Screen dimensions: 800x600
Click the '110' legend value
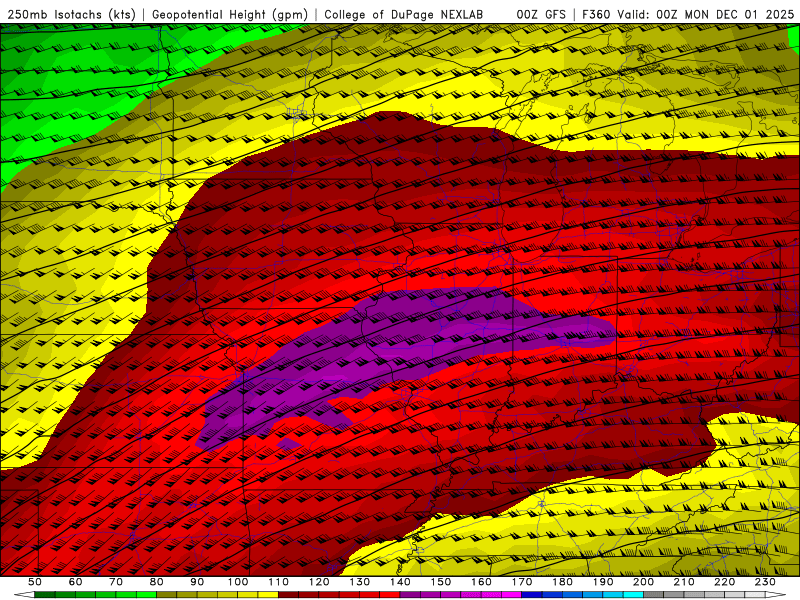pos(279,582)
